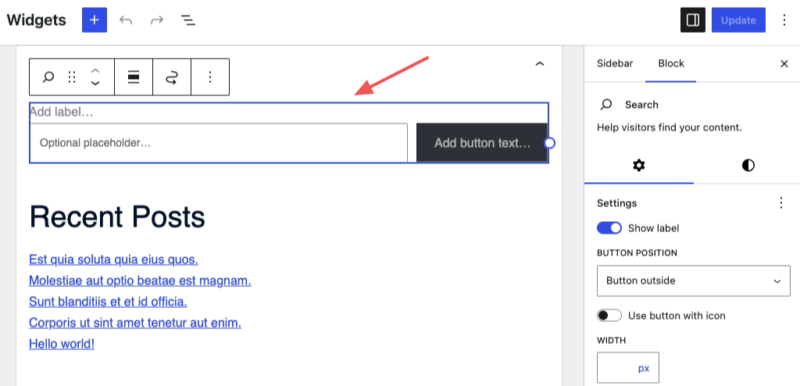Image resolution: width=800 pixels, height=386 pixels.
Task: Click the Optional placeholder search input
Action: pyautogui.click(x=219, y=143)
